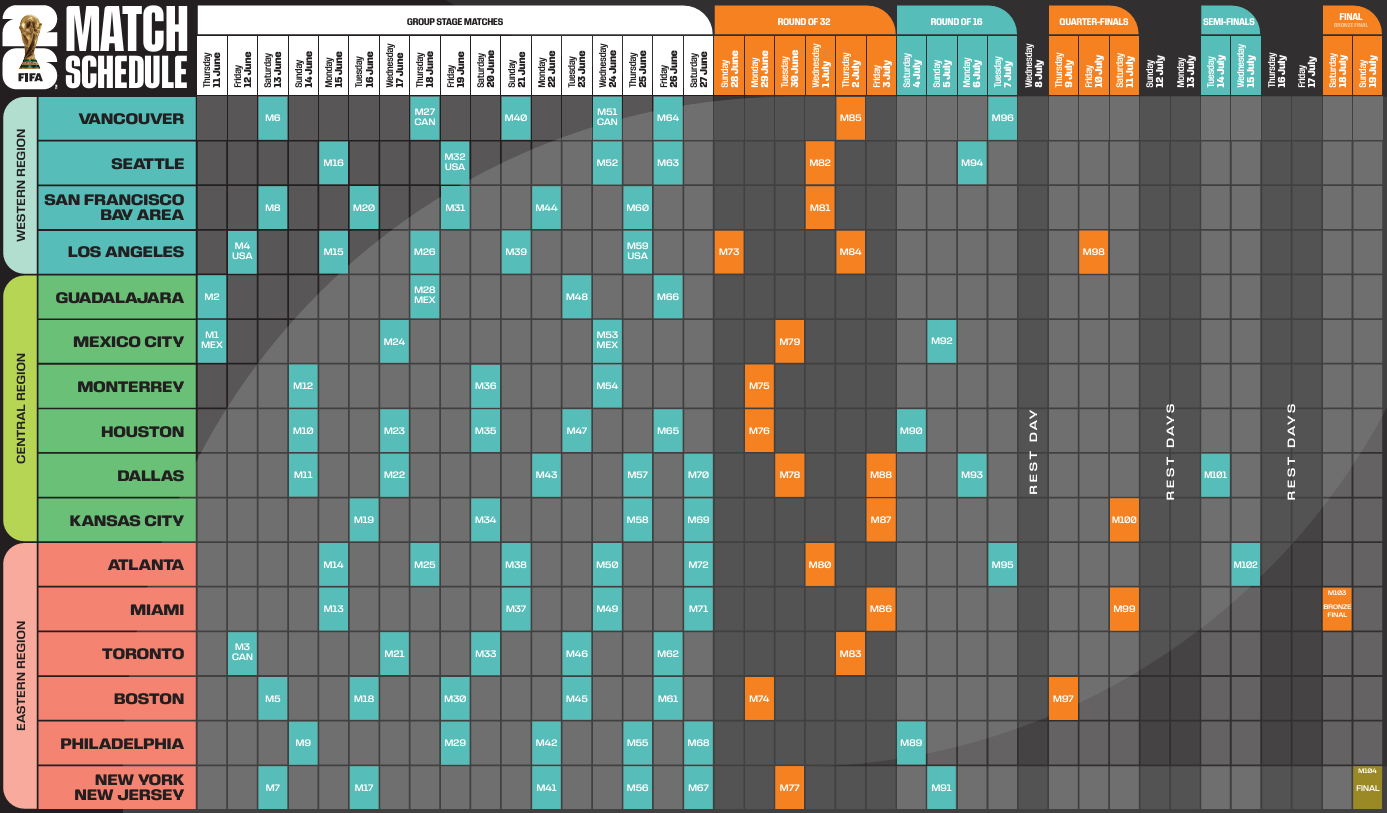This screenshot has width=1387, height=813.
Task: Choose the BOSTON city label
Action: 117,698
